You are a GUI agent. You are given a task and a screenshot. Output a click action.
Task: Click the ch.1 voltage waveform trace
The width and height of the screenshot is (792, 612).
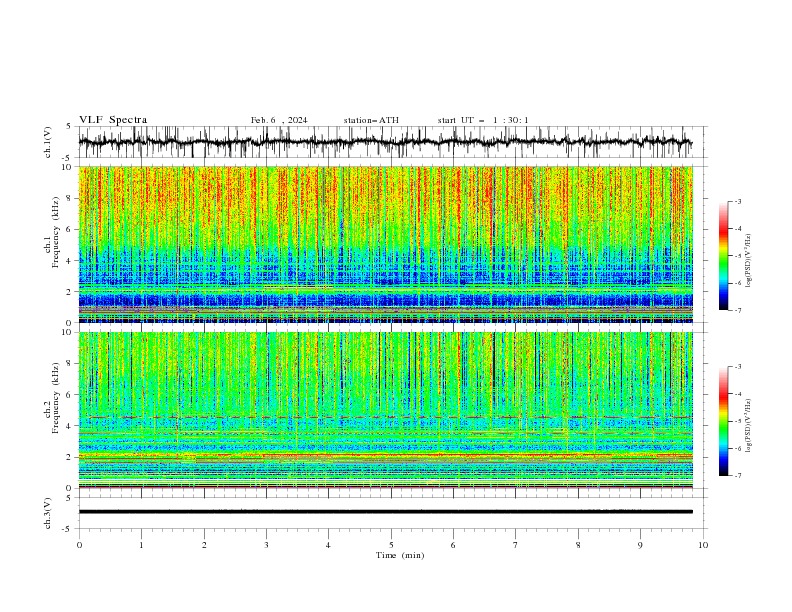385,142
